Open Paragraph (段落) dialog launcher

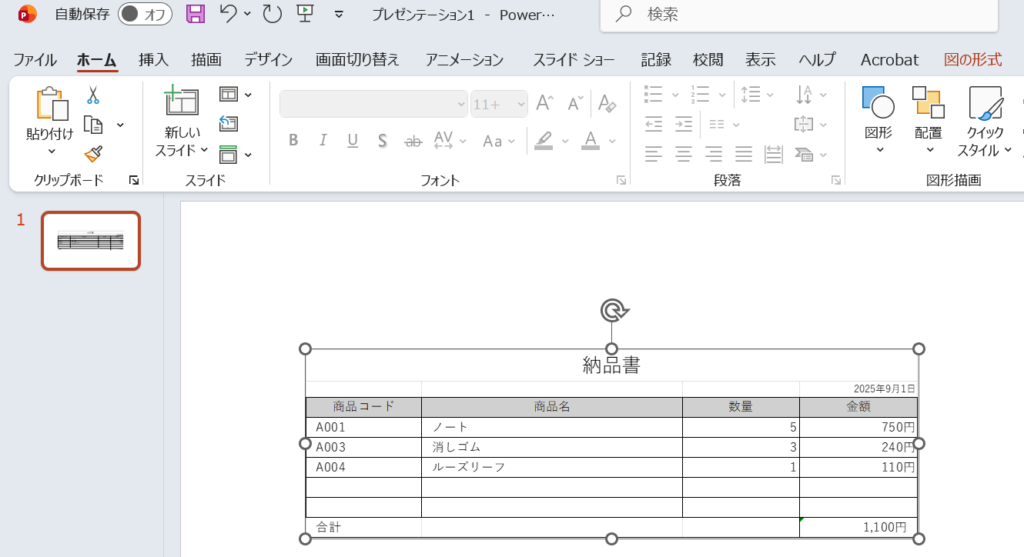(836, 180)
